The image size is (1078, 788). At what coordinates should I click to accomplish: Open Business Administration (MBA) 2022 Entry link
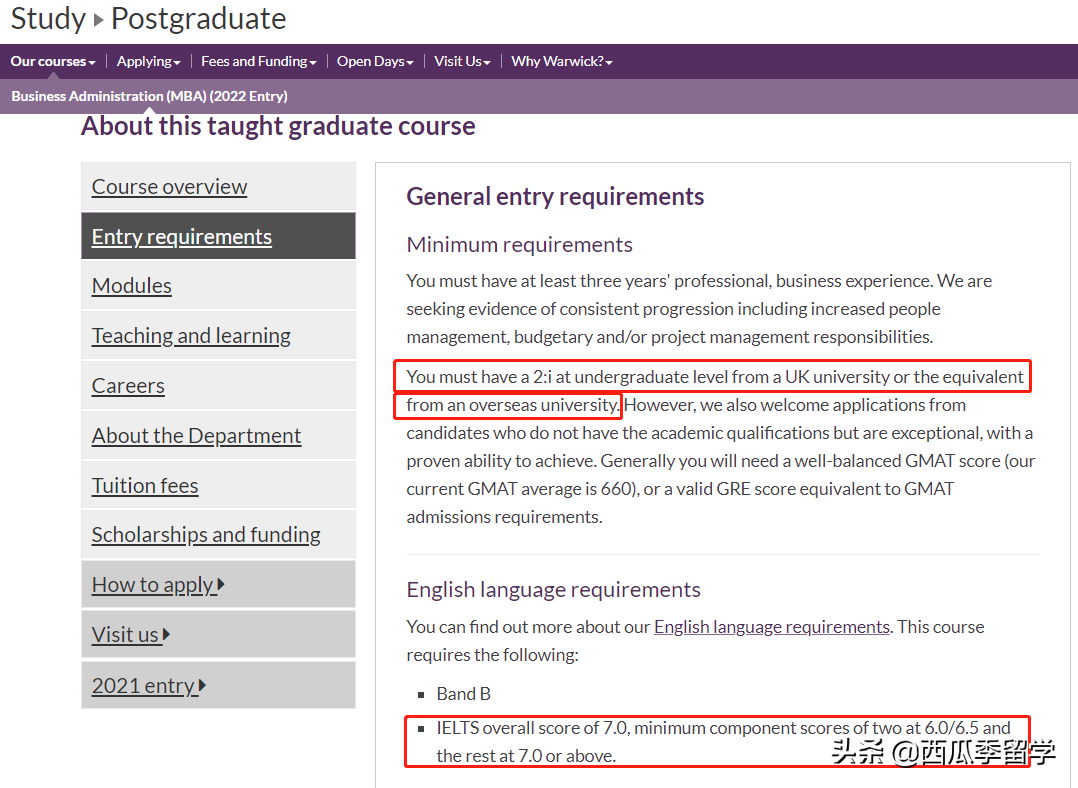tap(149, 96)
